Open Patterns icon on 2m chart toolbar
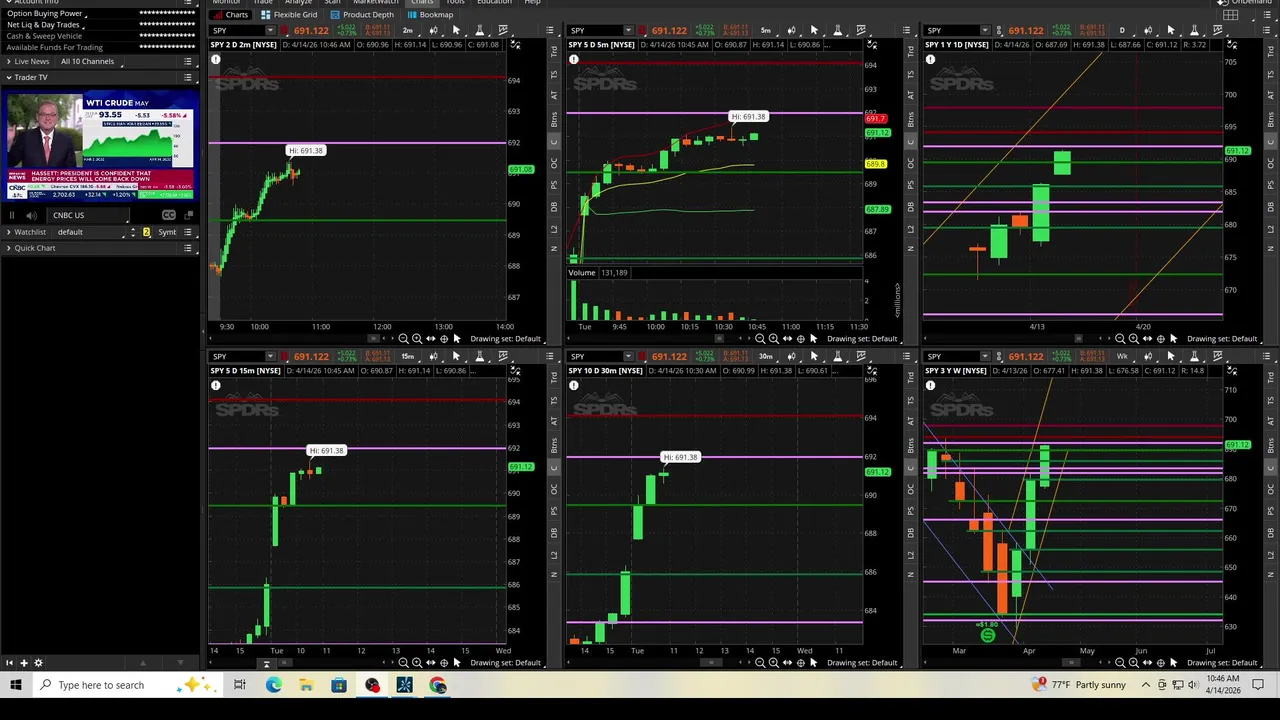The width and height of the screenshot is (1280, 720). click(503, 31)
